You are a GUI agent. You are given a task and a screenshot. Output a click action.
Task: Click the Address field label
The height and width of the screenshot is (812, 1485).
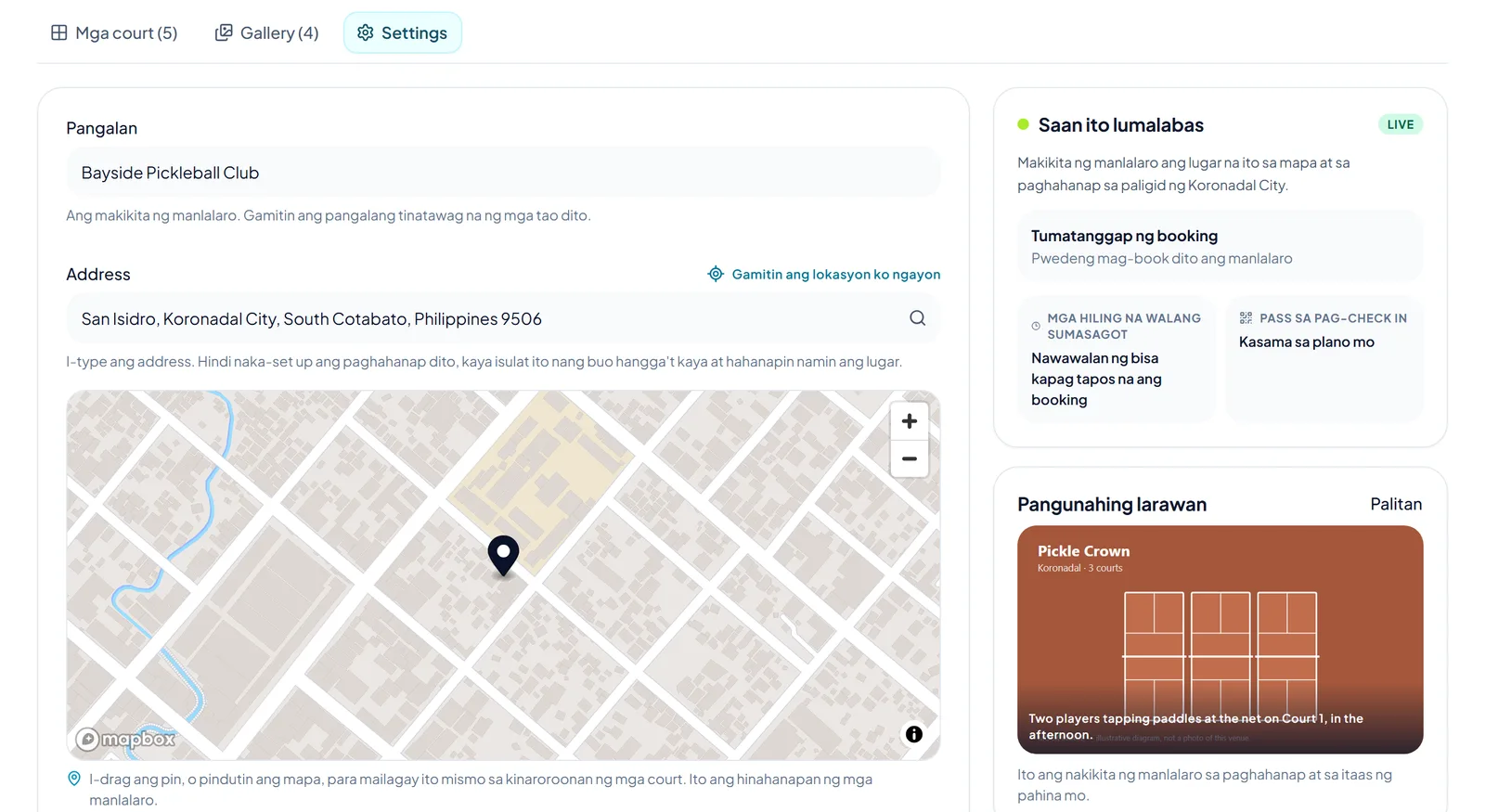(98, 275)
